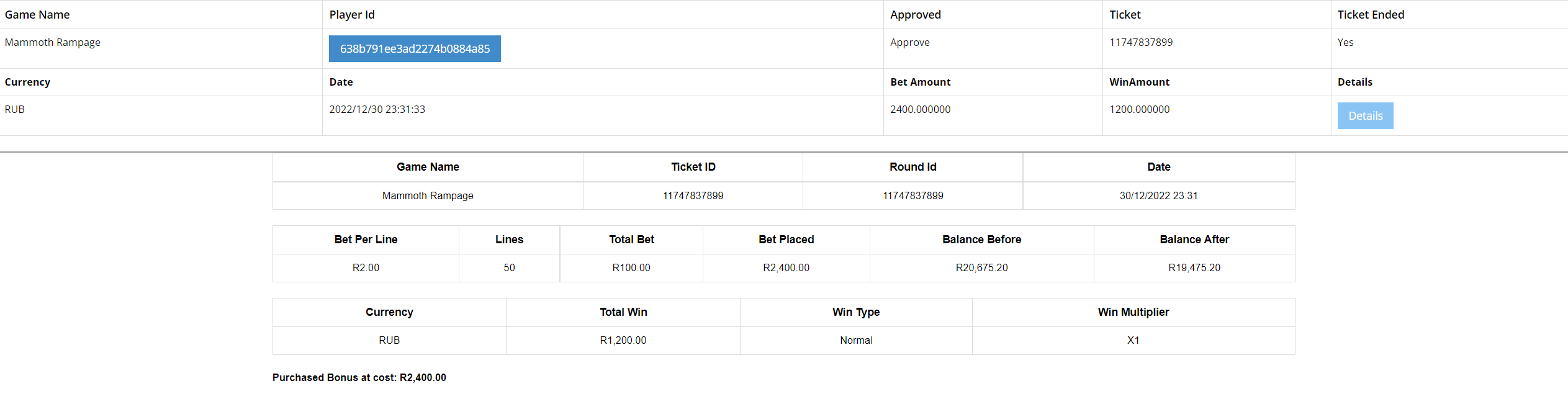The height and width of the screenshot is (417, 1568).
Task: Click the Ticket Ended column header
Action: [x=1371, y=15]
